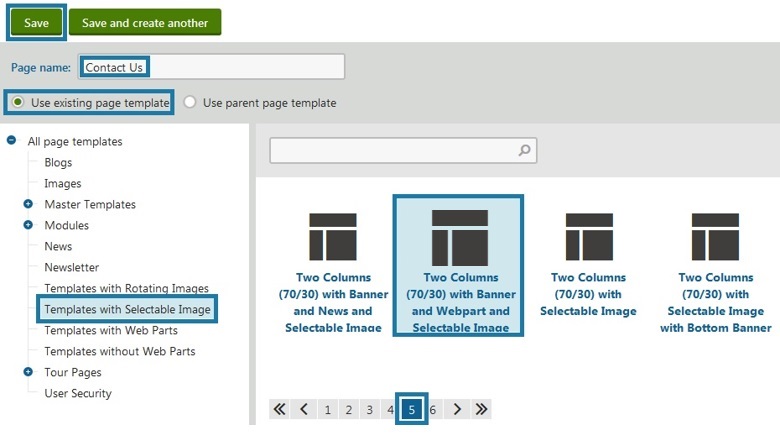Expand Tour Pages category
780x436 pixels.
[28, 372]
